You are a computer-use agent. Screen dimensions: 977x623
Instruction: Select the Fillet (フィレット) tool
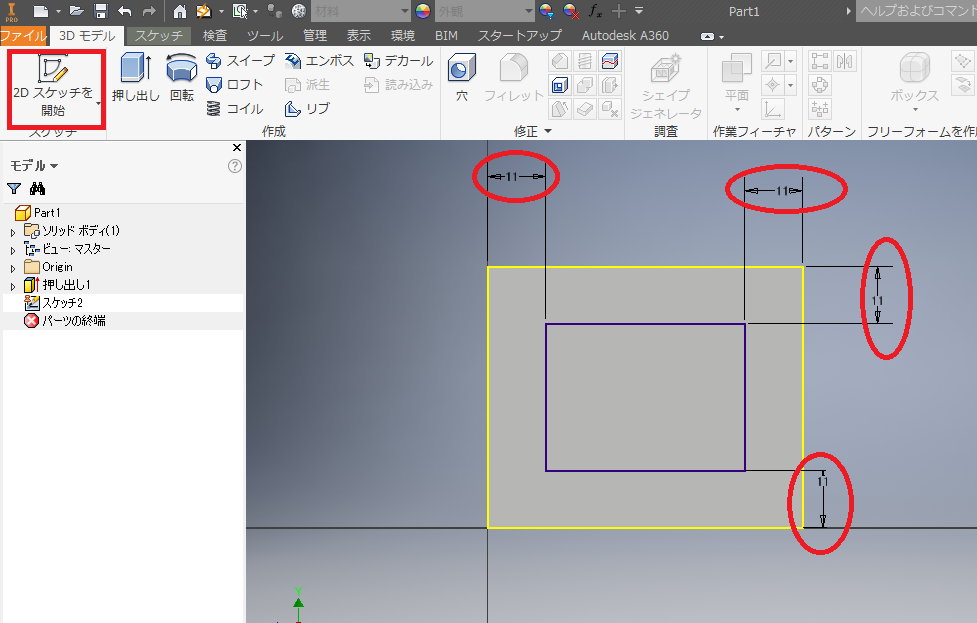[513, 77]
